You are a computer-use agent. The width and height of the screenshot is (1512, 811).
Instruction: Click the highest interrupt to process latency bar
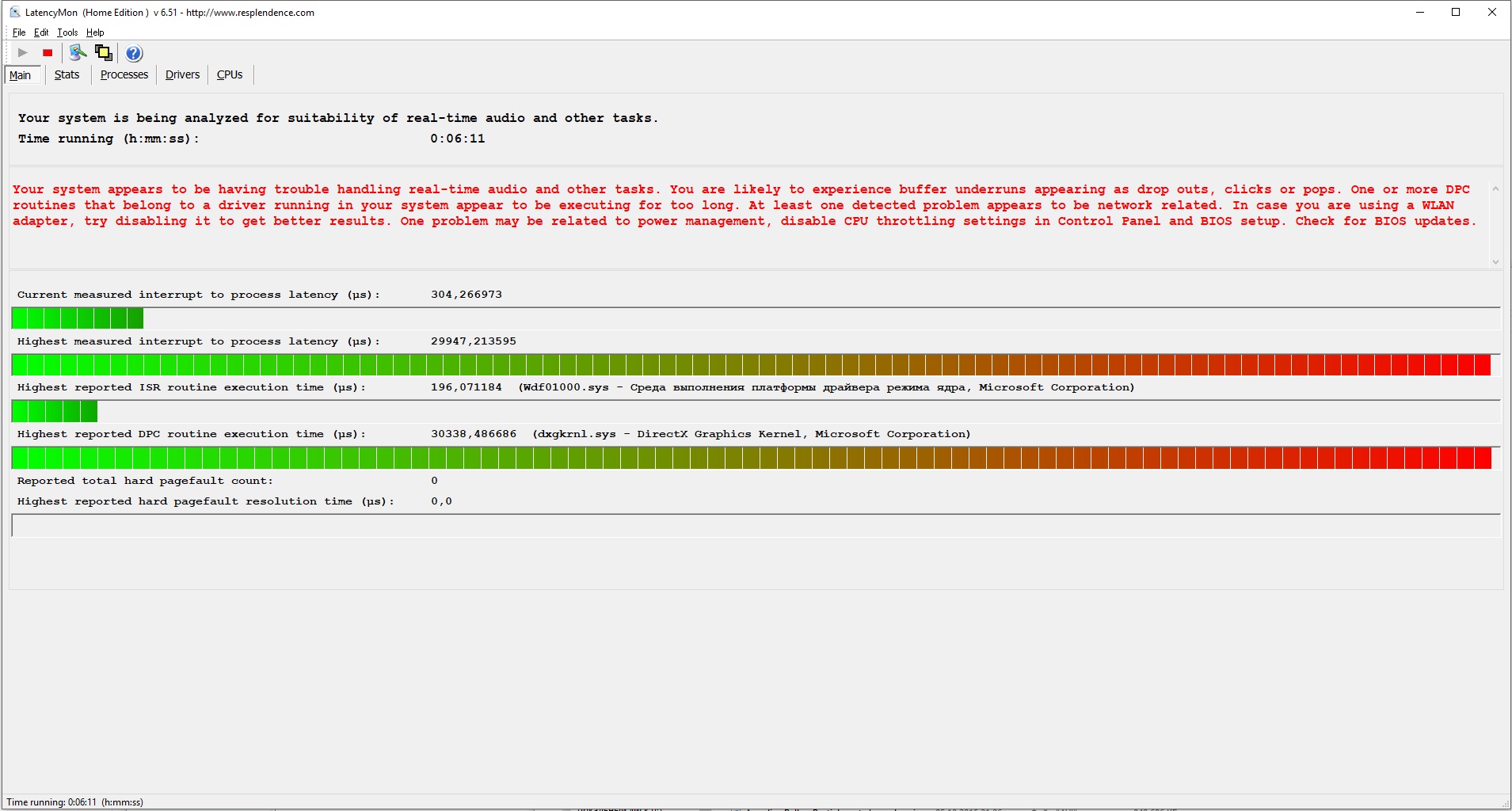(x=756, y=365)
